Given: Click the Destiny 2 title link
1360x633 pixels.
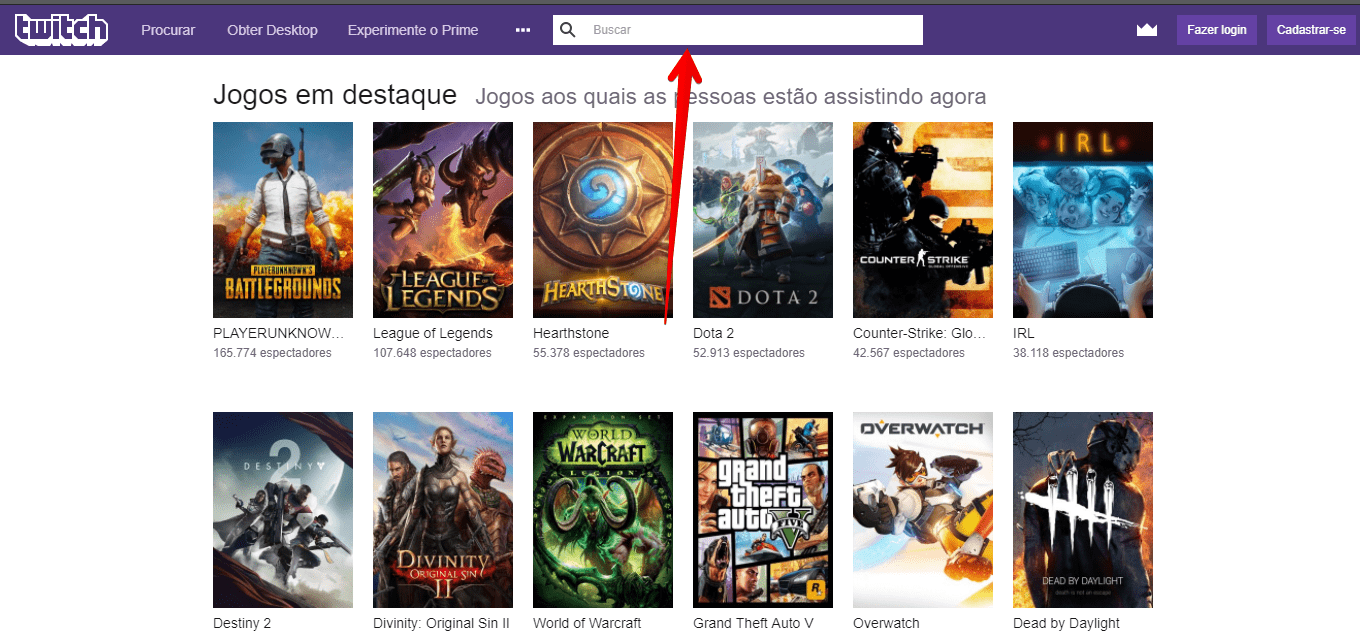Looking at the screenshot, I should [242, 623].
